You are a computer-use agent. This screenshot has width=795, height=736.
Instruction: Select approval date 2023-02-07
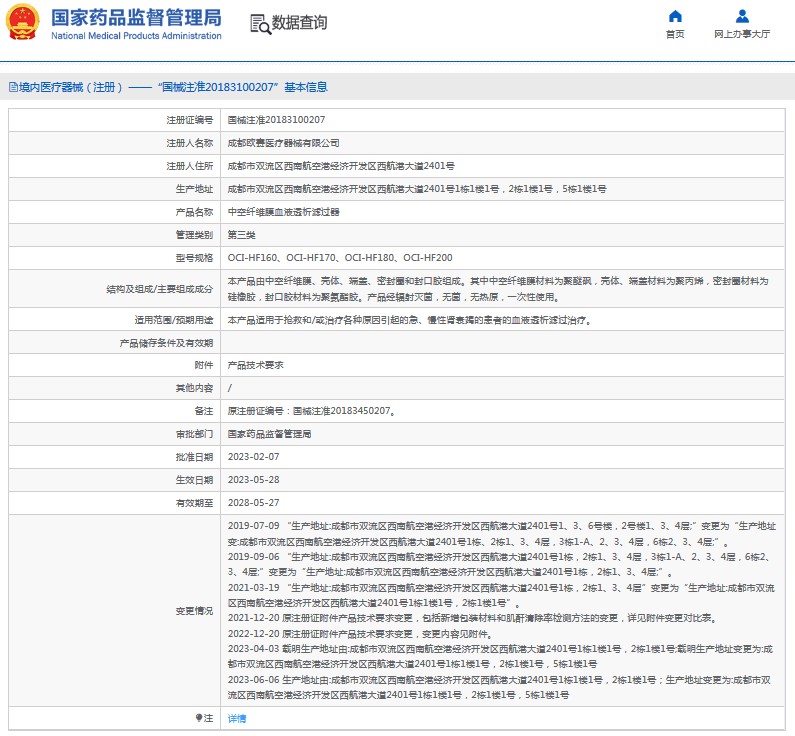[x=254, y=457]
